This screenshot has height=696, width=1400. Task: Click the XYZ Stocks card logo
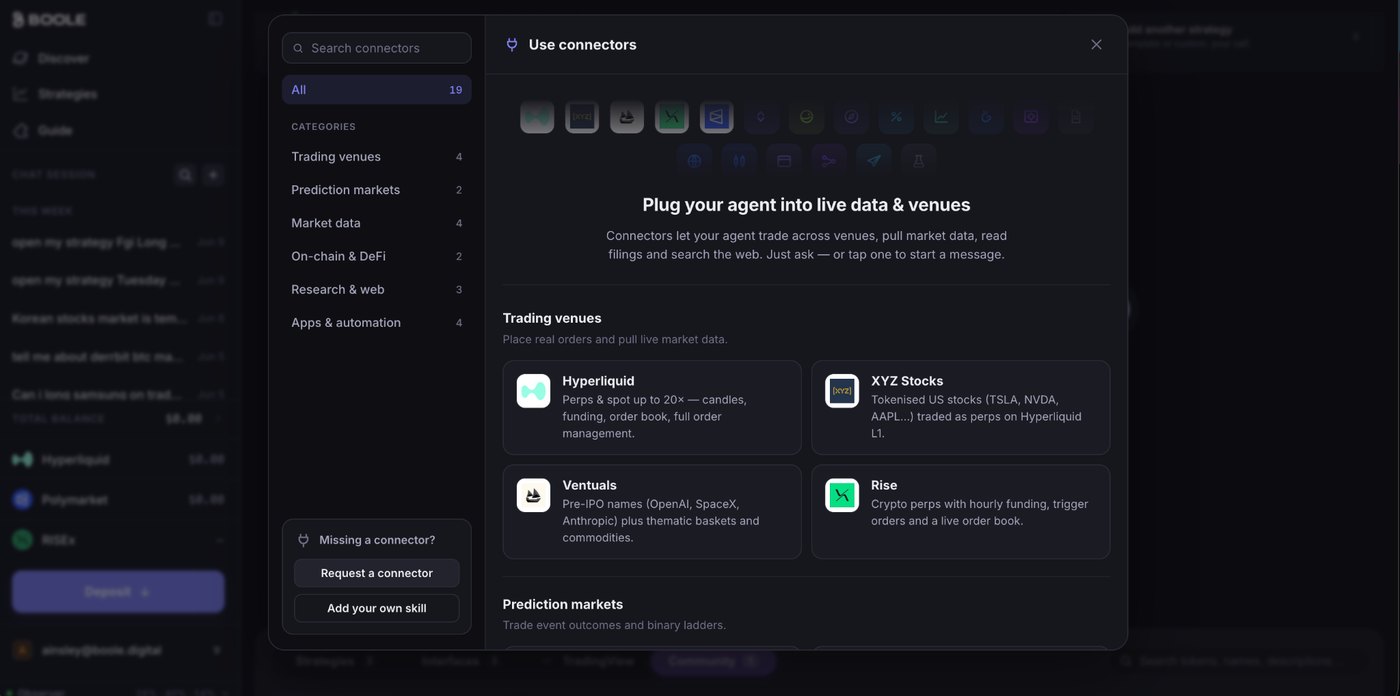tap(842, 391)
